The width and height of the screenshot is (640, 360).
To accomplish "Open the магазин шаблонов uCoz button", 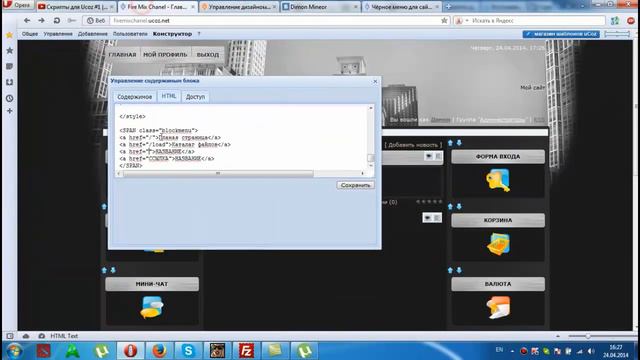I will pos(561,34).
